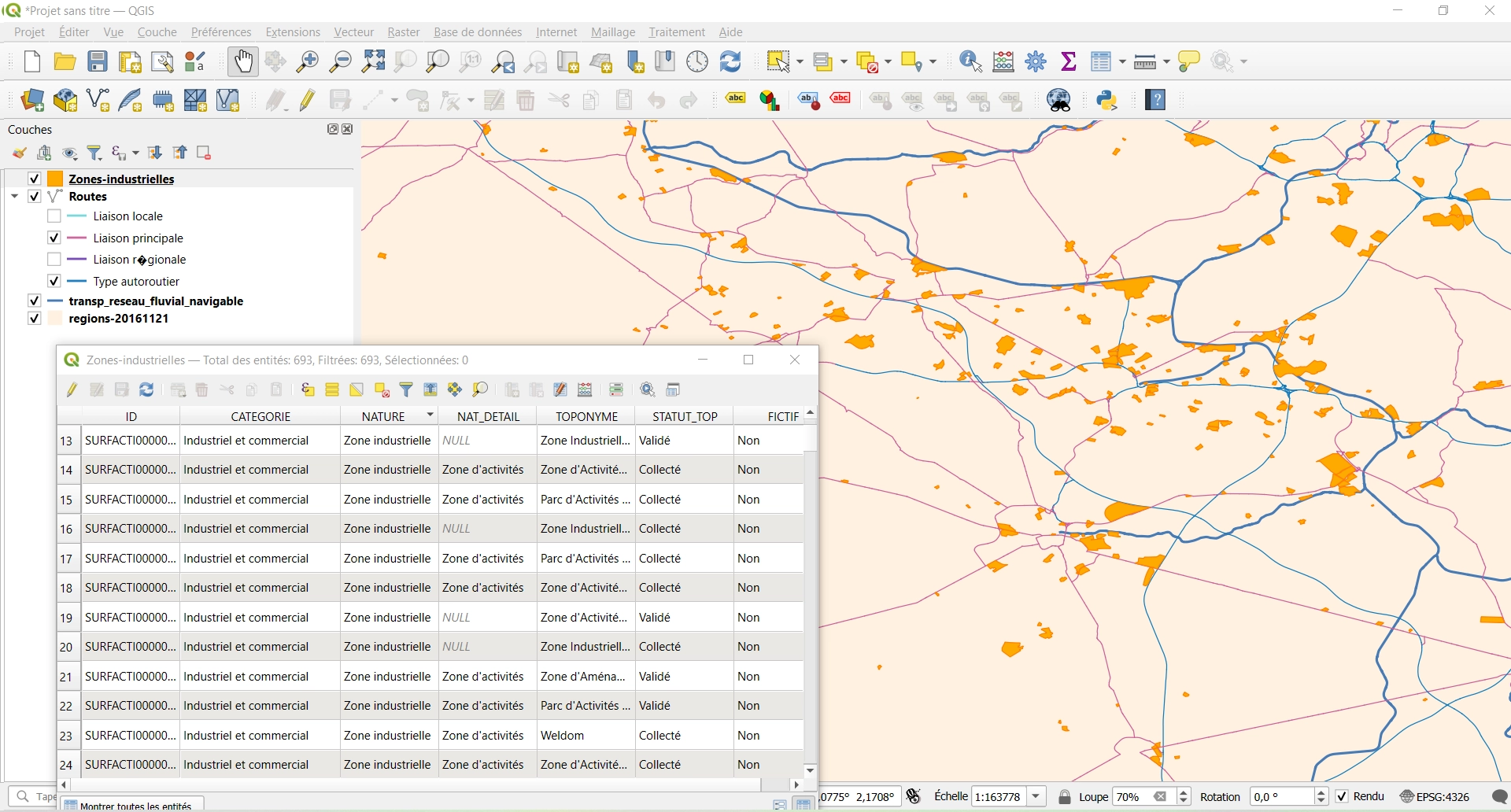Uncheck the Zones-industrielles layer visibility

point(34,179)
